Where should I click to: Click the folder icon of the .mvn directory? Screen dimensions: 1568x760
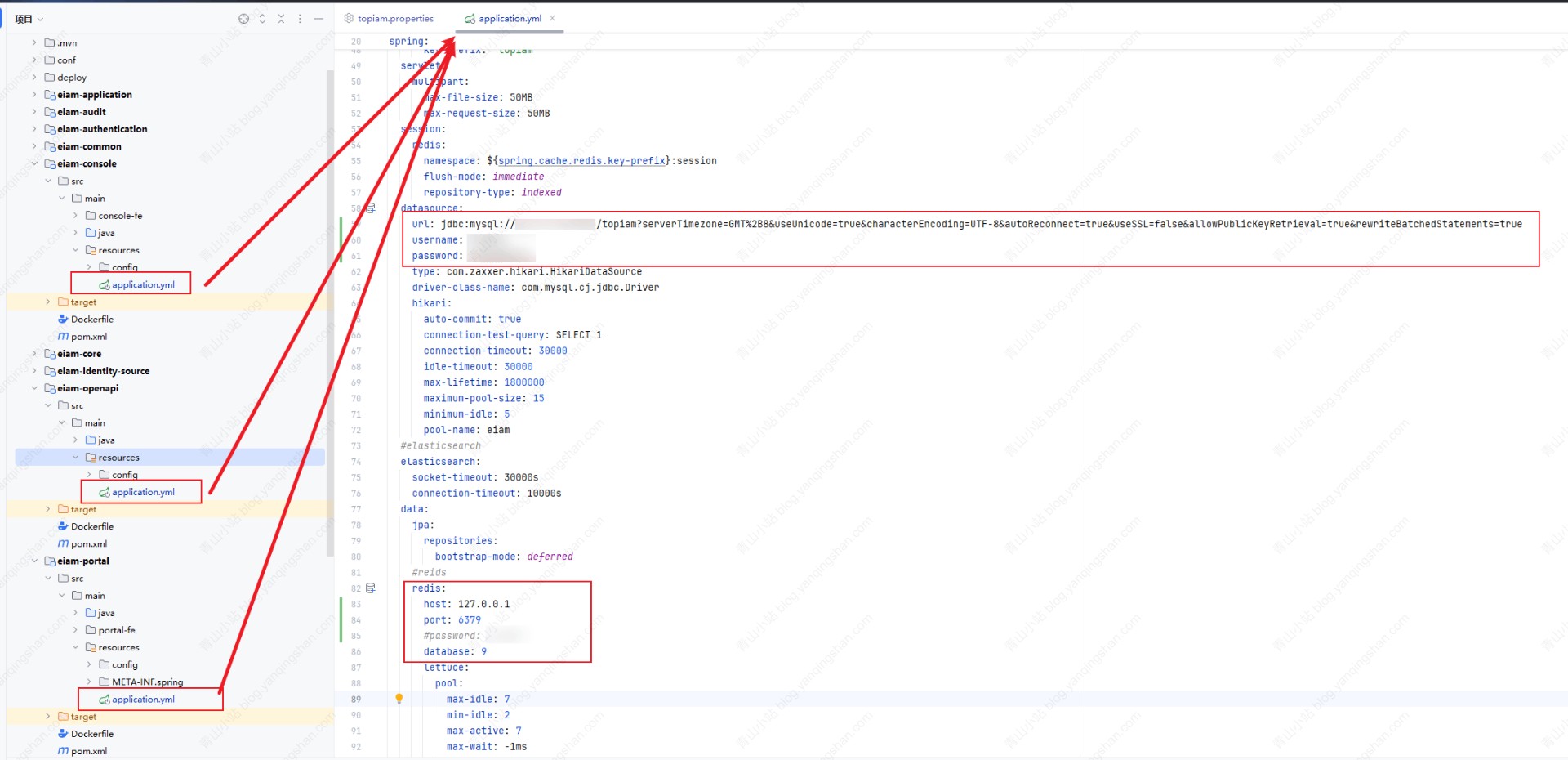click(x=50, y=42)
